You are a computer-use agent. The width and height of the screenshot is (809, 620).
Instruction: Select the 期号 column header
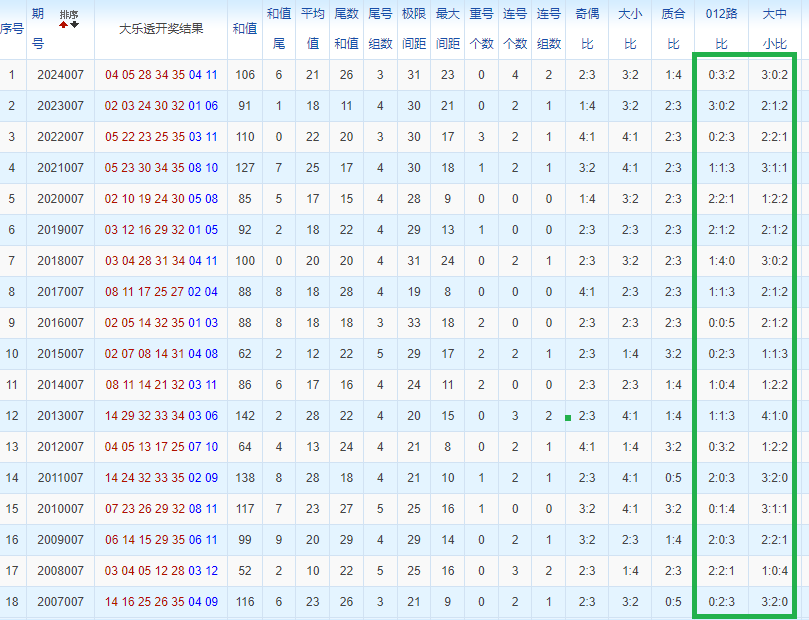38,28
